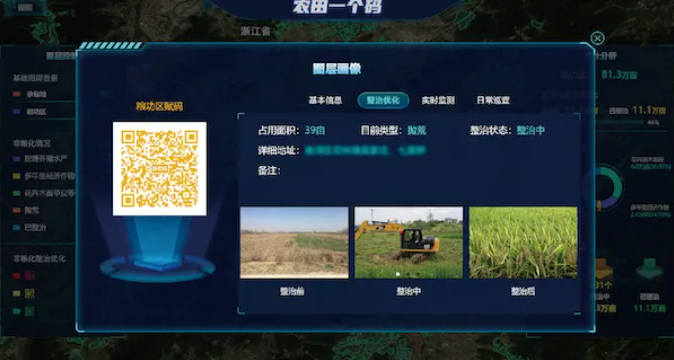Click the orange box icon above 整治中 count
The height and width of the screenshot is (360, 674).
point(603,269)
